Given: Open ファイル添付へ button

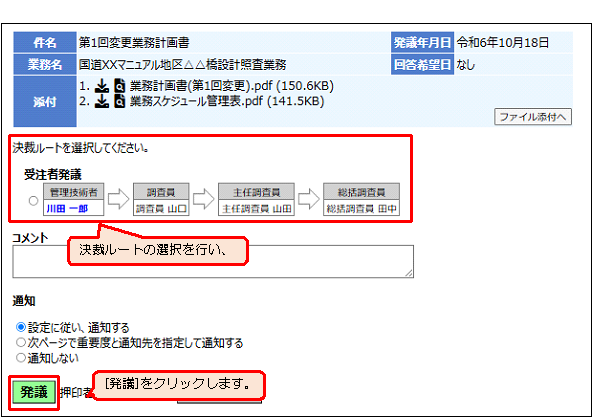Looking at the screenshot, I should (533, 117).
